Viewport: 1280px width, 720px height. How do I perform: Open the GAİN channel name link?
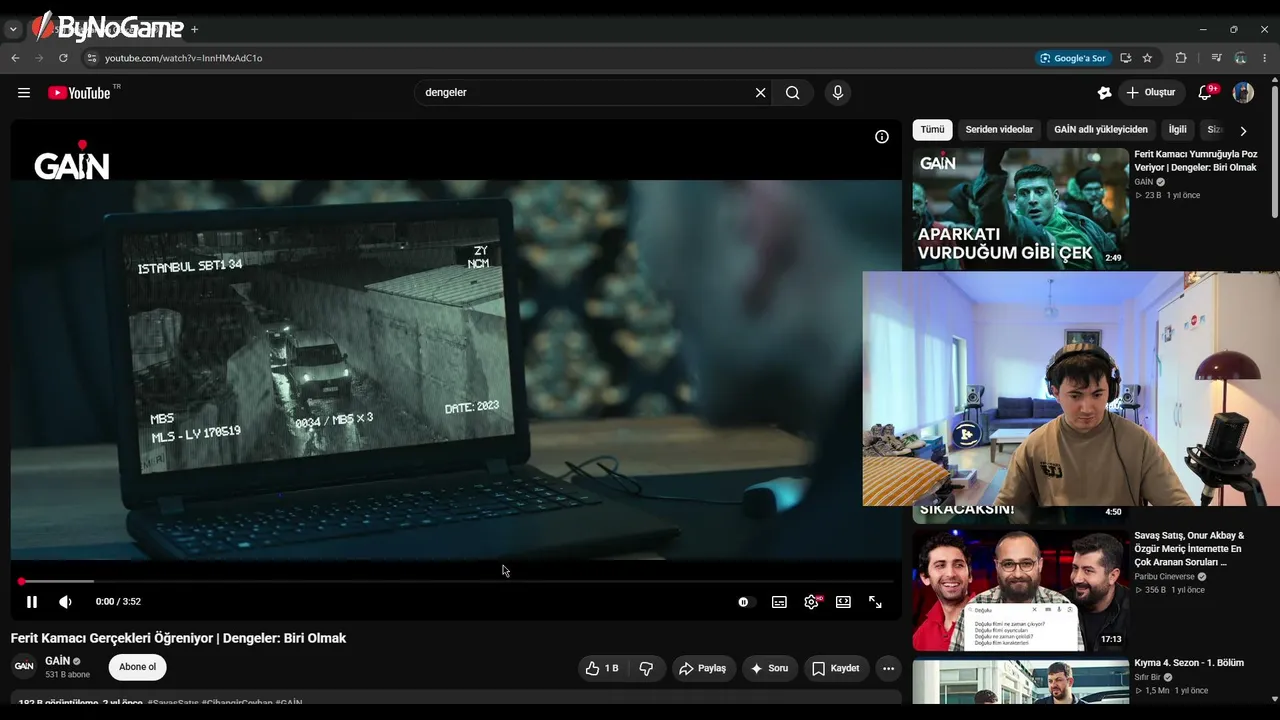tap(58, 661)
